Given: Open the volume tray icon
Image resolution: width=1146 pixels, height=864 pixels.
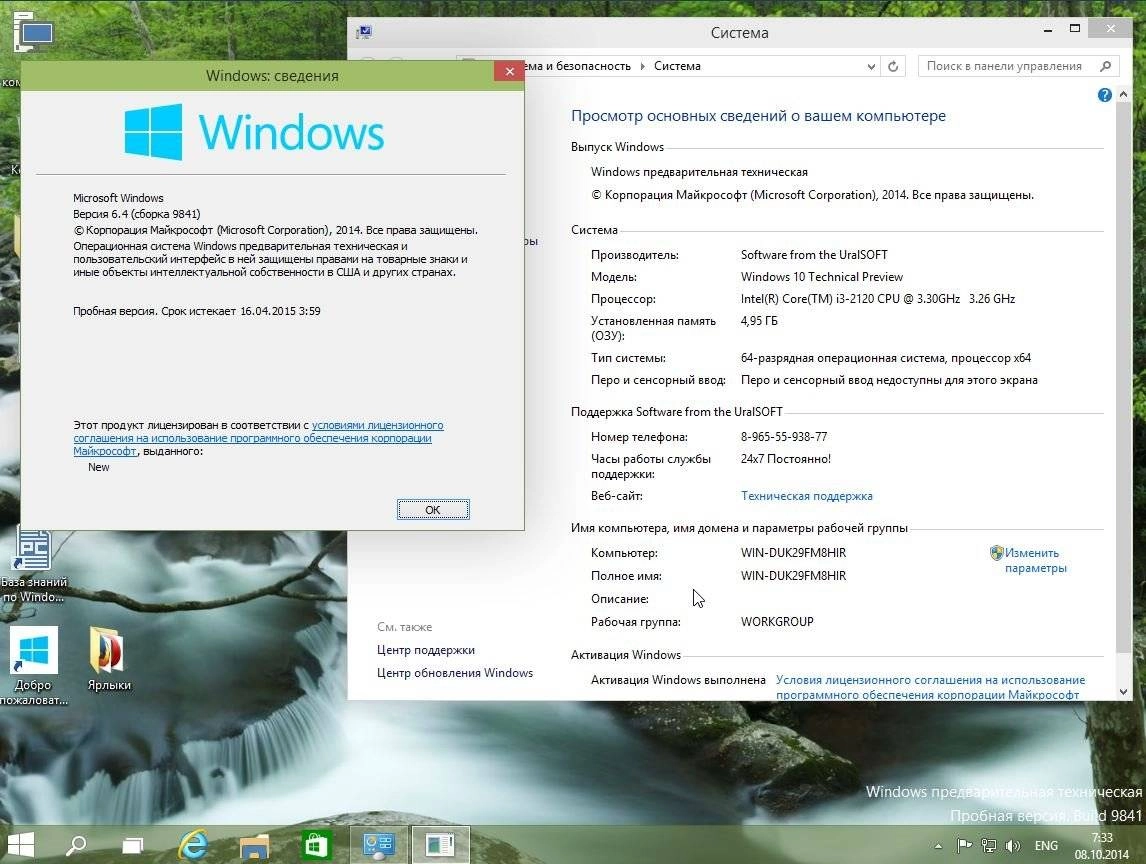Looking at the screenshot, I should click(1012, 846).
